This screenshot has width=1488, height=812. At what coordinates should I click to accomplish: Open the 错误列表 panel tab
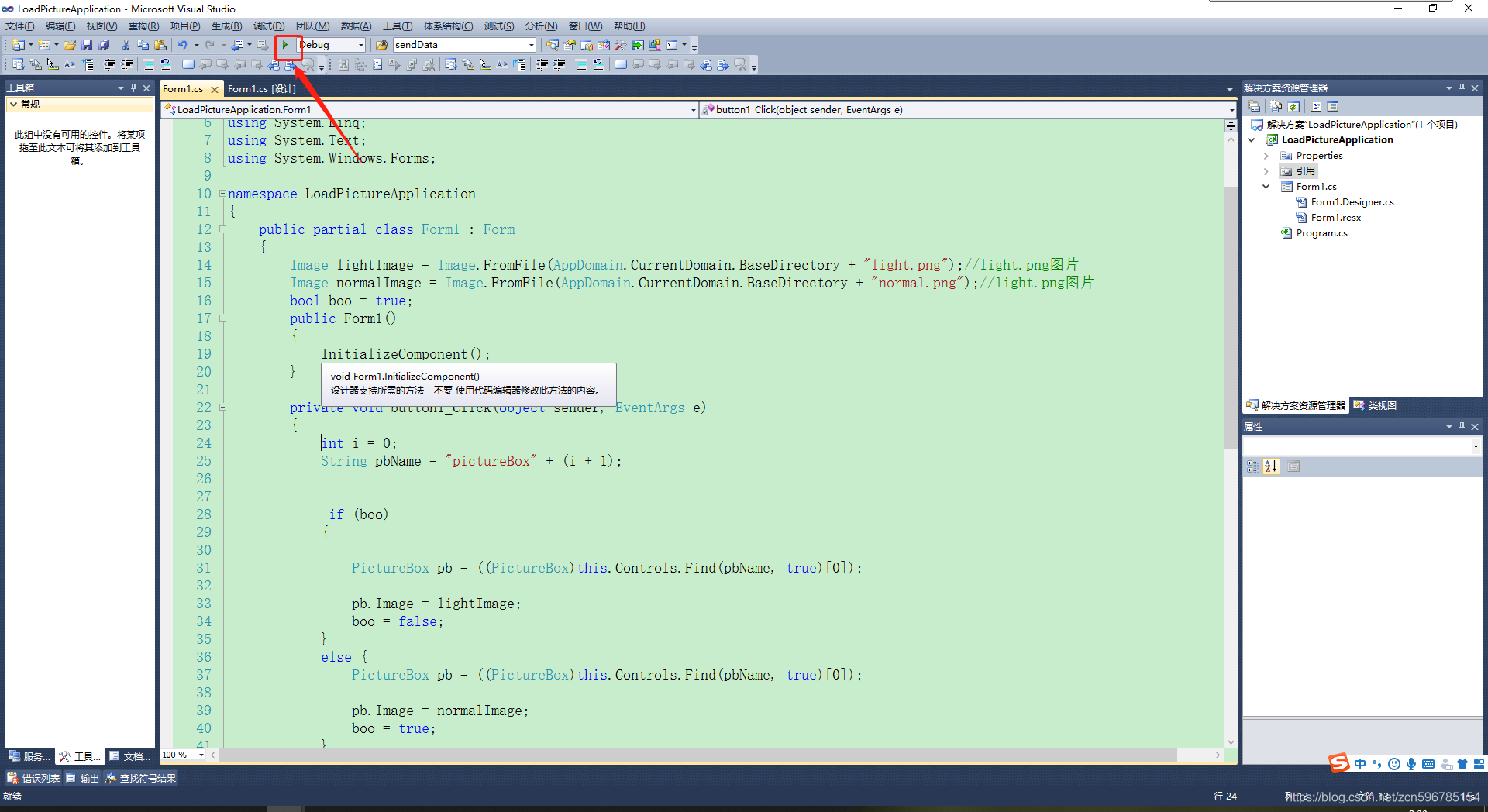[x=33, y=778]
